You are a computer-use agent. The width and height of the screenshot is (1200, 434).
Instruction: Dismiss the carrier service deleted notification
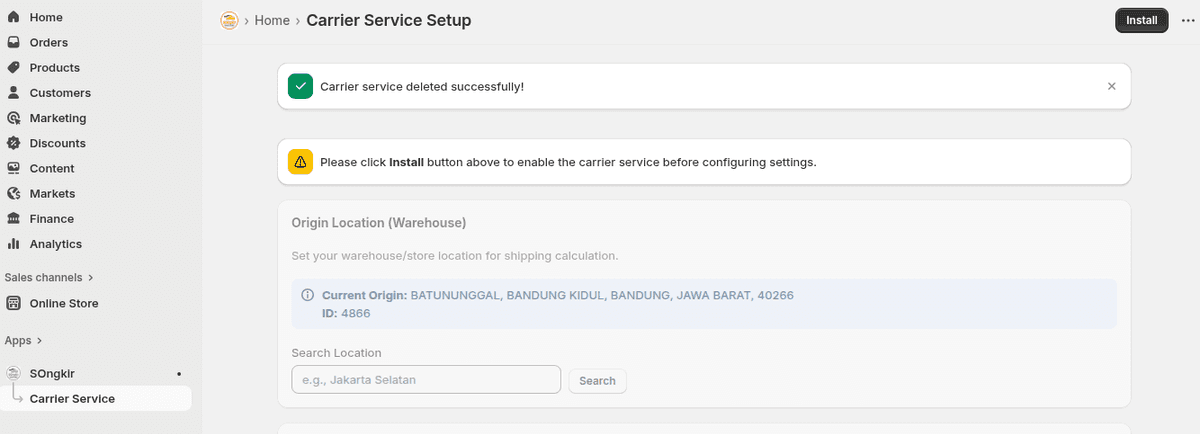[1111, 86]
